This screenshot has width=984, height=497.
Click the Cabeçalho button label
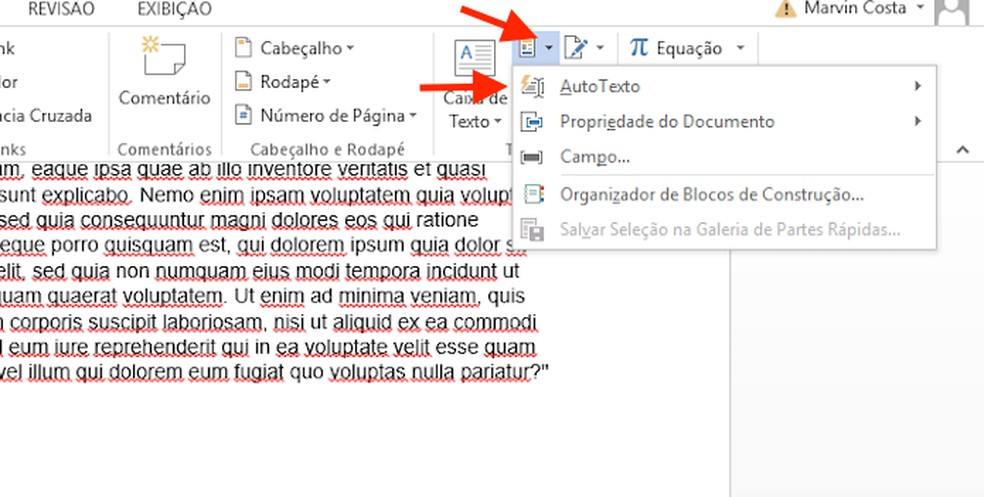click(x=301, y=48)
